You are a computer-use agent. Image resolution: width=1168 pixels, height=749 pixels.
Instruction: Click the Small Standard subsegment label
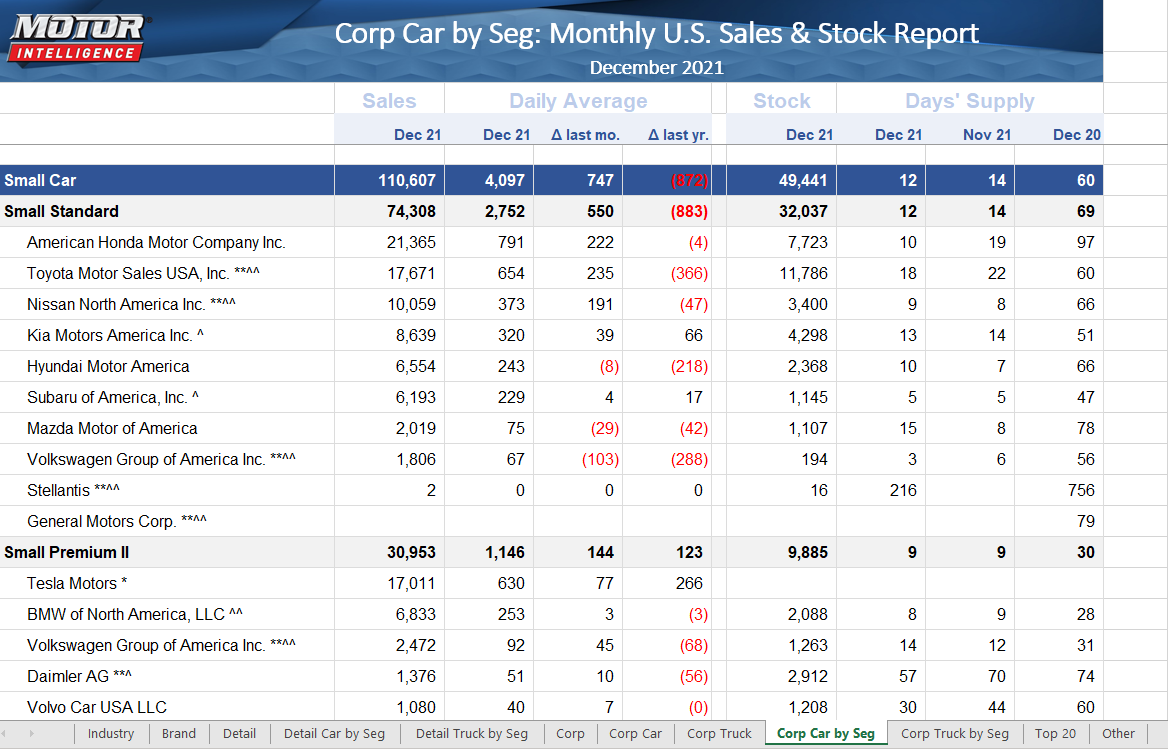[x=61, y=212]
